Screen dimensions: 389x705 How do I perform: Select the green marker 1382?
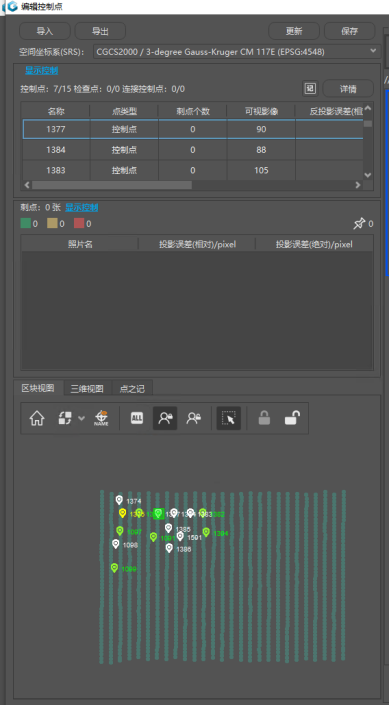pos(203,513)
